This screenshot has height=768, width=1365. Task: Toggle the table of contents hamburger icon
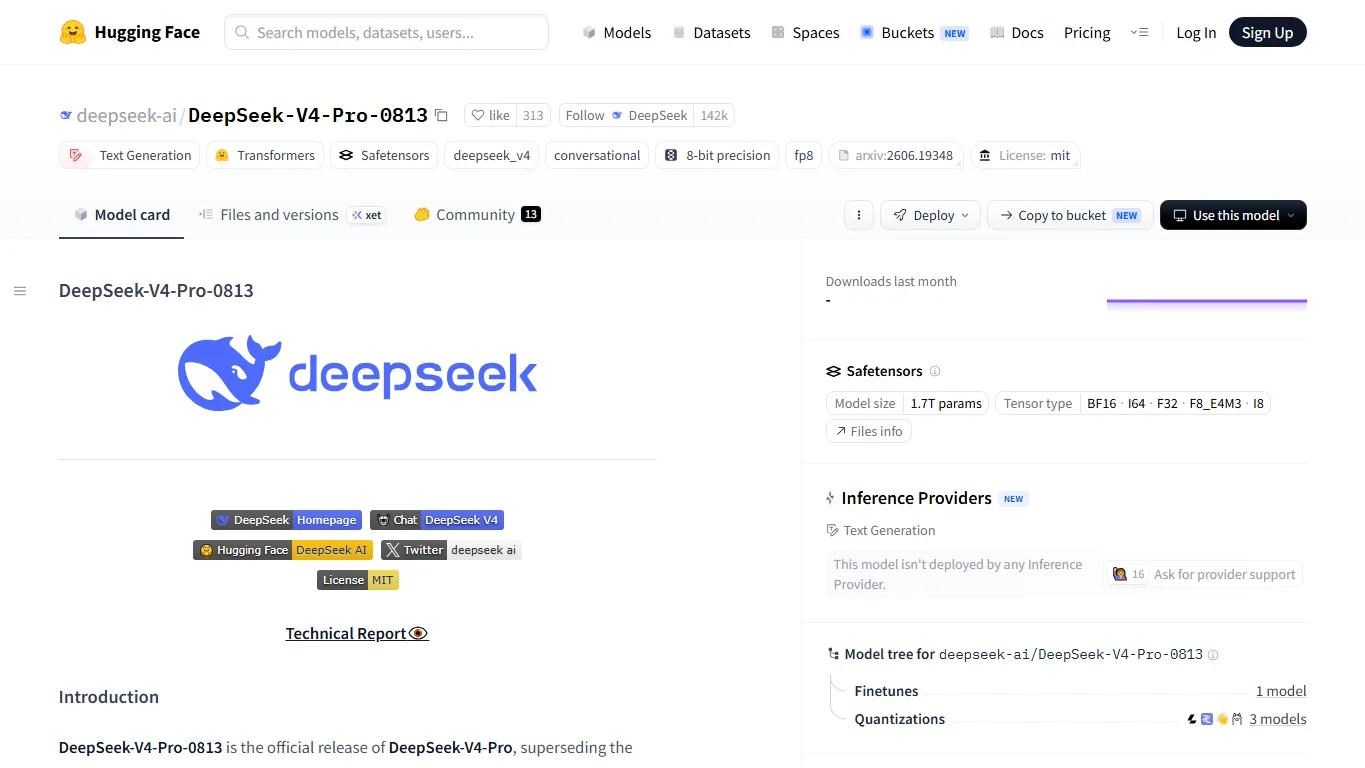click(x=20, y=291)
